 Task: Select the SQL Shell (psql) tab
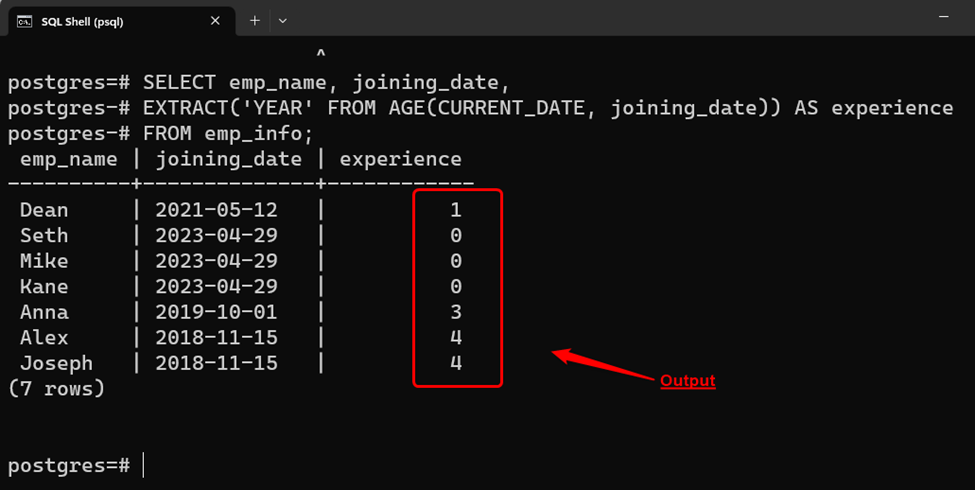pyautogui.click(x=121, y=21)
